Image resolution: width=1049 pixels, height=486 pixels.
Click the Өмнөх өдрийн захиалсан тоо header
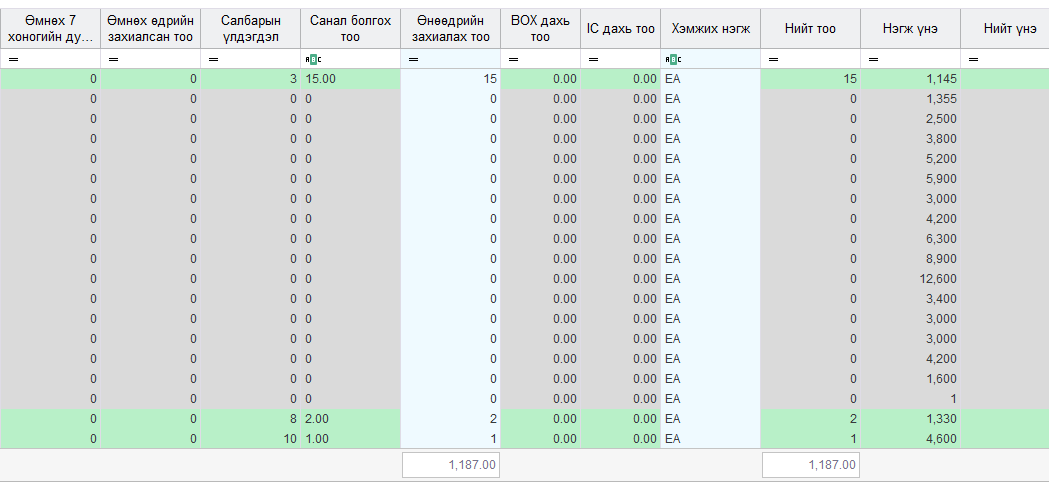pos(151,29)
